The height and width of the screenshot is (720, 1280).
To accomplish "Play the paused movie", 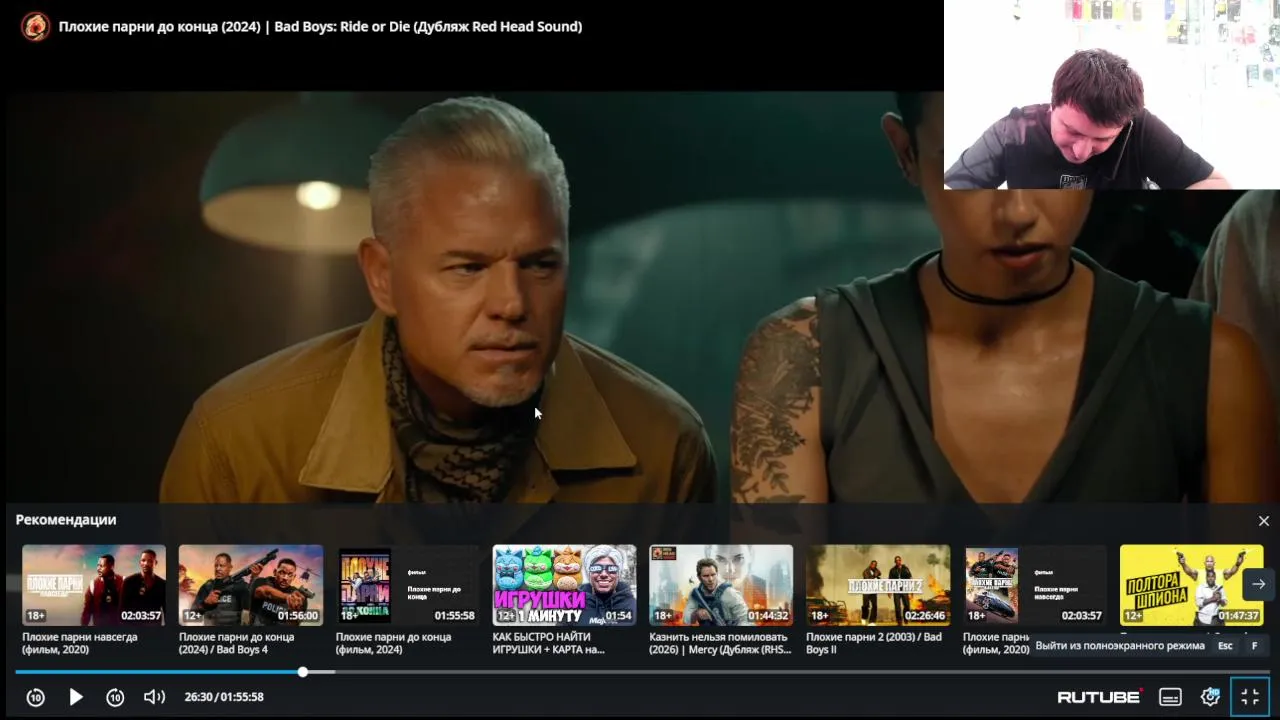I will [x=76, y=697].
